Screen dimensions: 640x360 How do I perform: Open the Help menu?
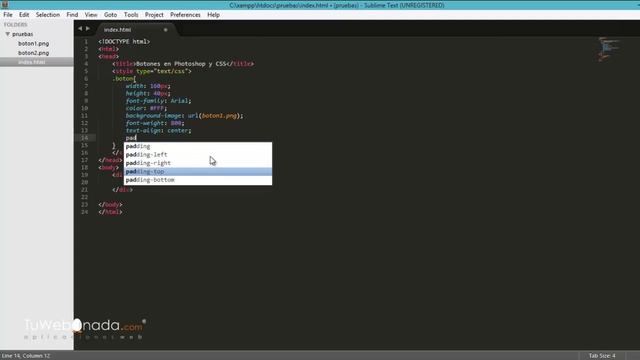[x=213, y=15]
